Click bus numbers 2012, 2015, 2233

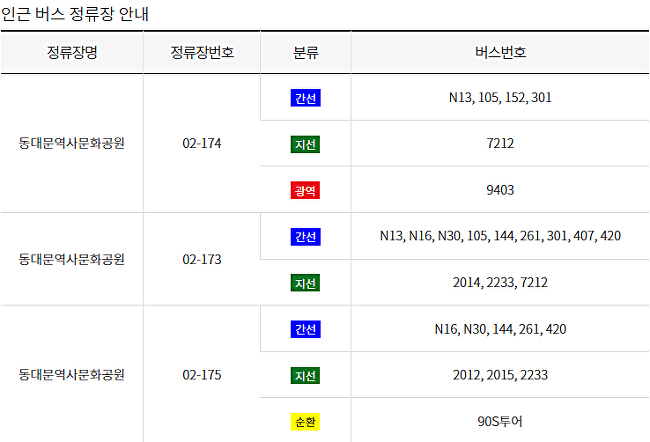[500, 376]
